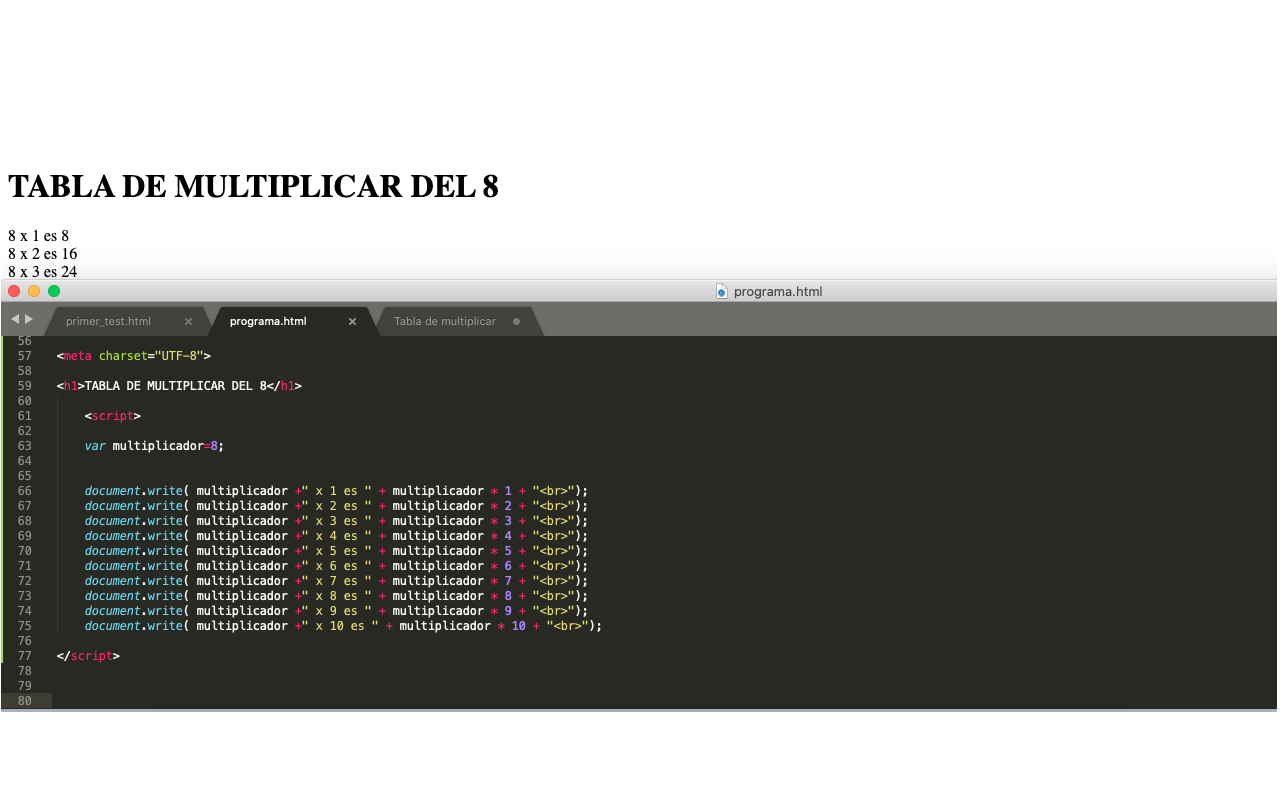
Task: Click the red close window button
Action: (14, 291)
